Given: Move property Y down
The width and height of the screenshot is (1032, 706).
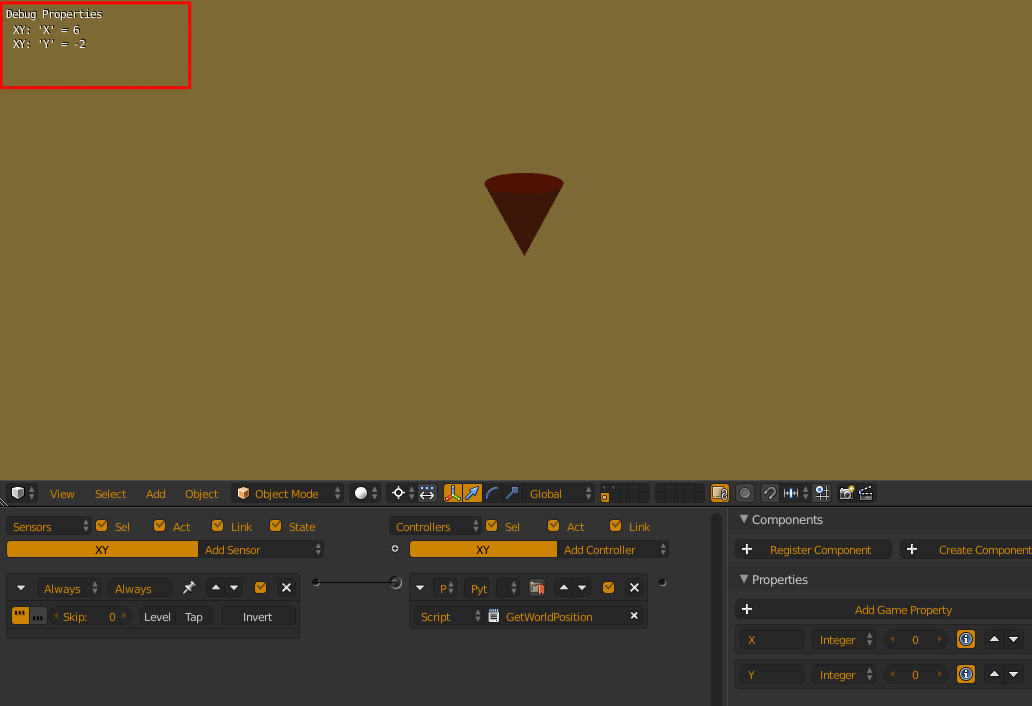Looking at the screenshot, I should point(1014,674).
